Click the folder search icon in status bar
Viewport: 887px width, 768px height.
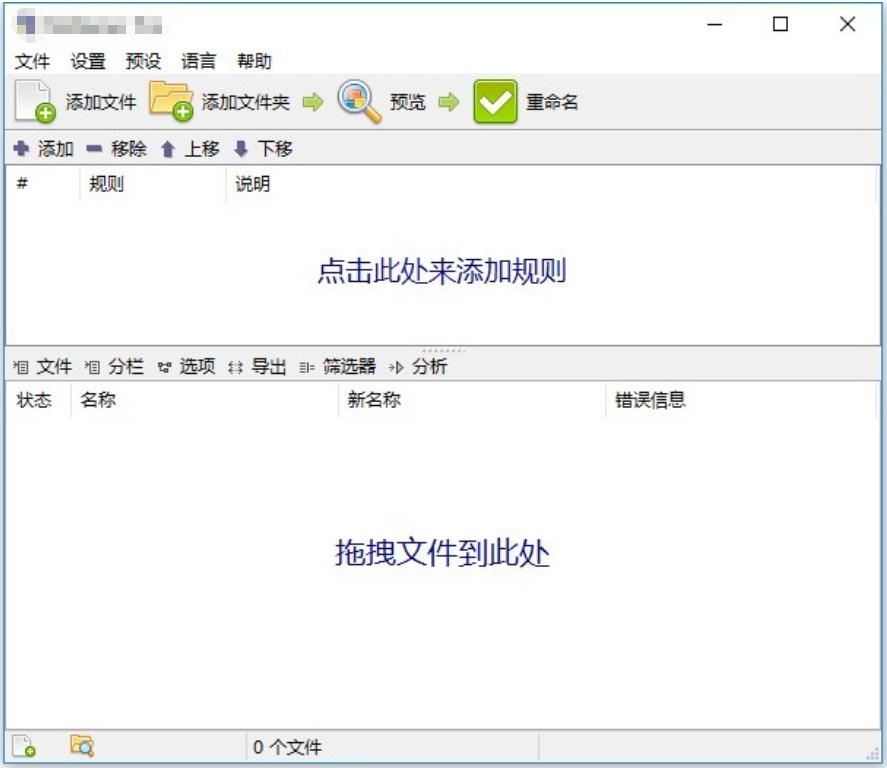(82, 746)
